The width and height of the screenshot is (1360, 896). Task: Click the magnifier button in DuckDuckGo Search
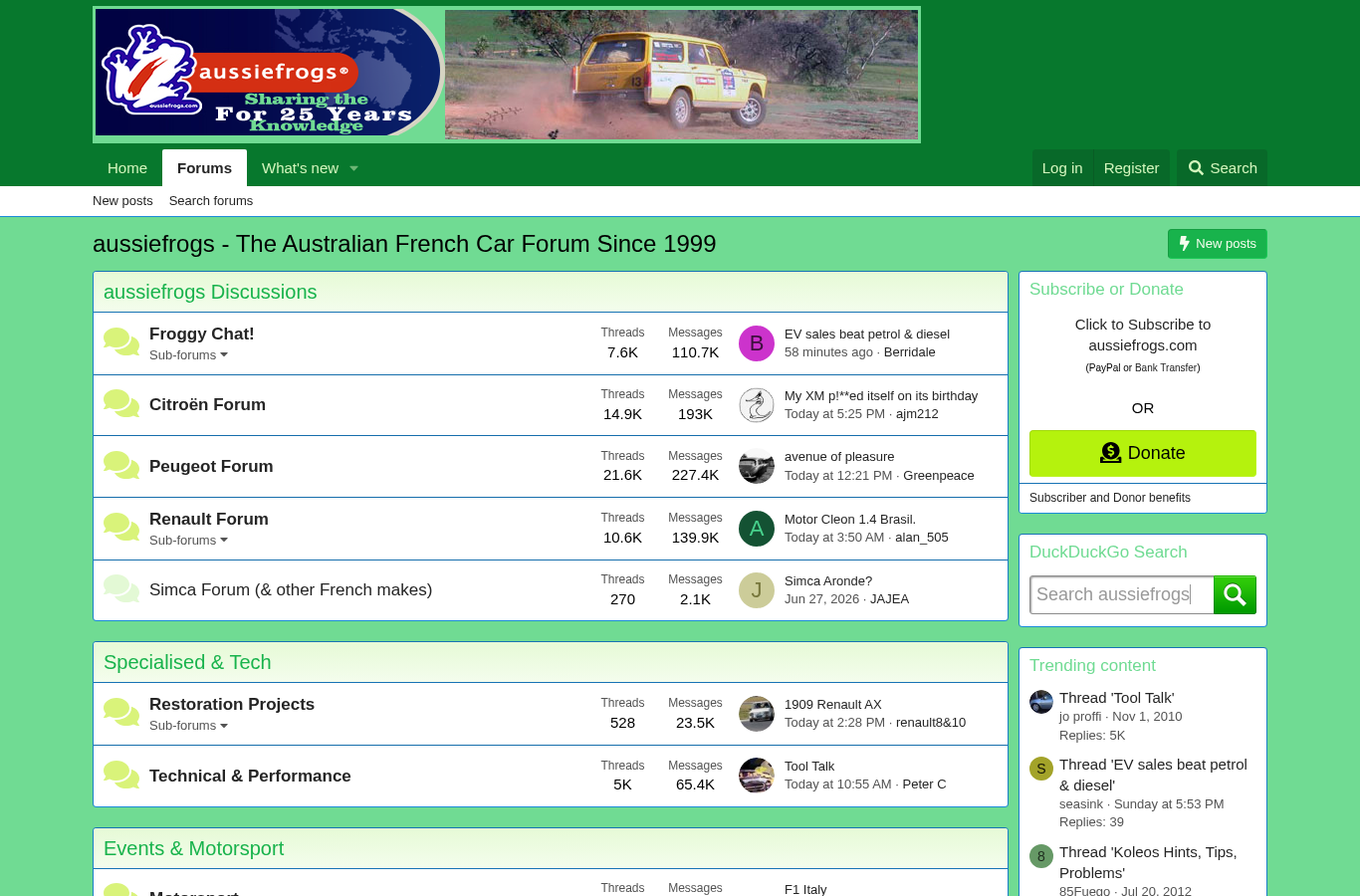[1235, 595]
